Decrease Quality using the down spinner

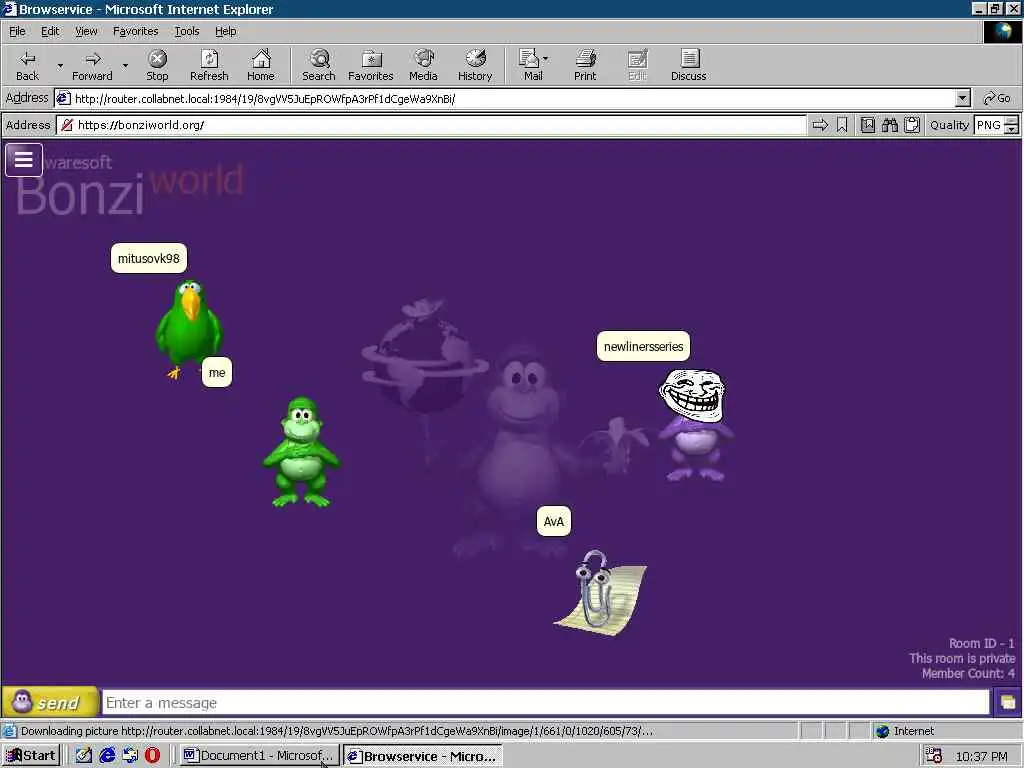click(1012, 129)
